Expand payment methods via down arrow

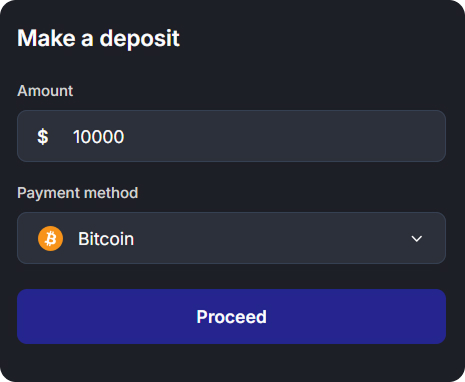point(417,239)
